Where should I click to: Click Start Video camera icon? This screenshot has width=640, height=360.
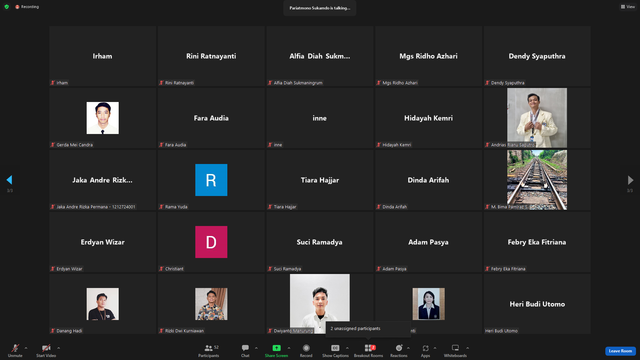46,348
